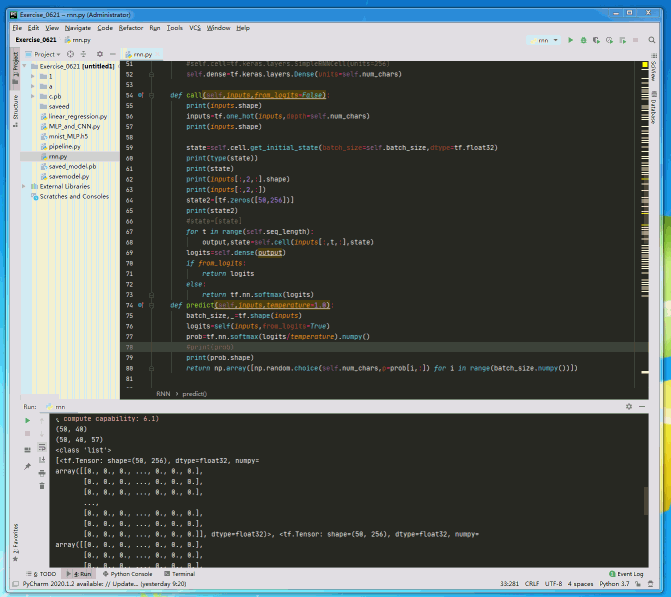Run the rnn configuration with the green play icon
671x597 pixels.
570,40
